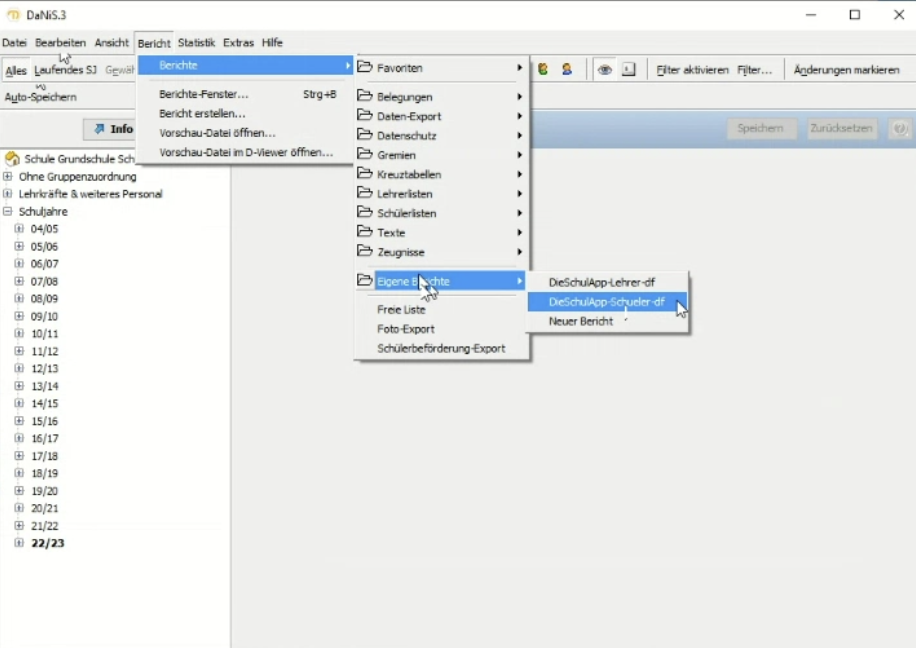
Task: Click the orange-haired person icon in toolbar
Action: [x=567, y=70]
